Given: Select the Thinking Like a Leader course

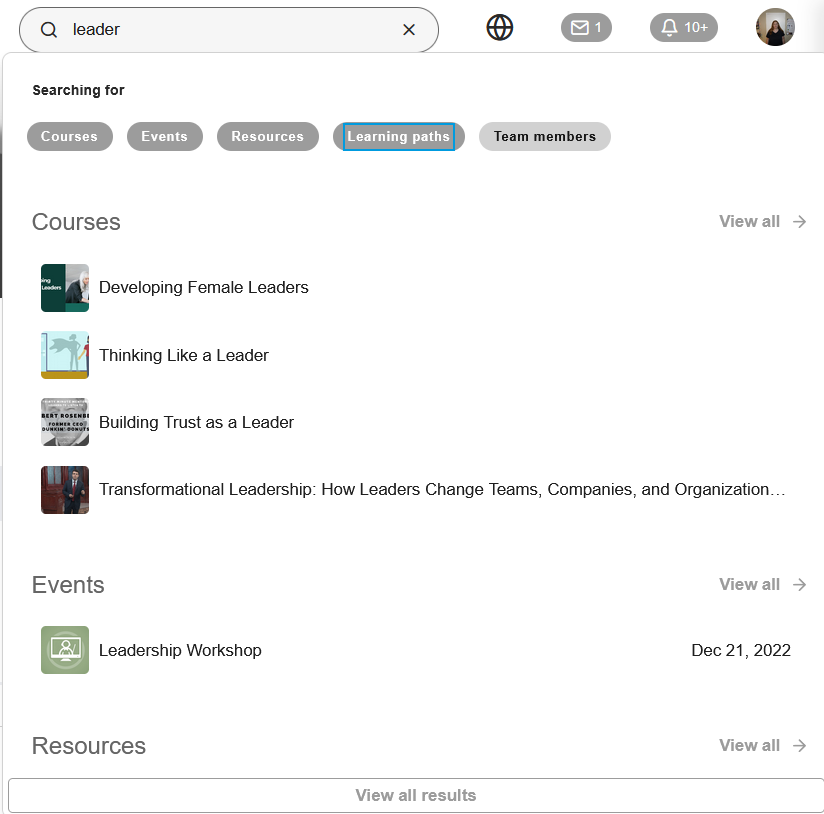Looking at the screenshot, I should 183,355.
